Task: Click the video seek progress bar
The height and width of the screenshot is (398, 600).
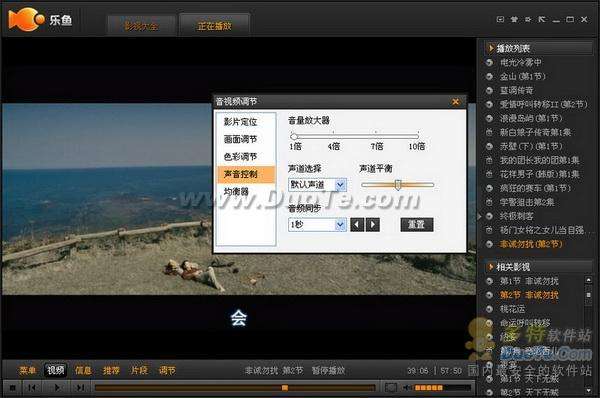Action: point(235,388)
